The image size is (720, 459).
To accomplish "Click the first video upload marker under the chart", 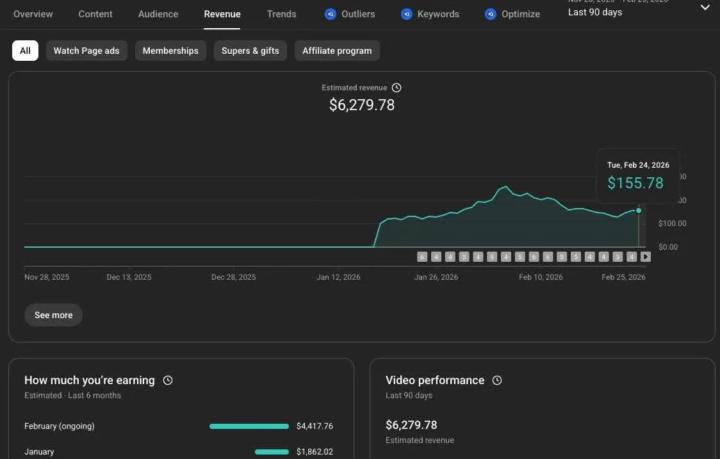I will (x=422, y=257).
